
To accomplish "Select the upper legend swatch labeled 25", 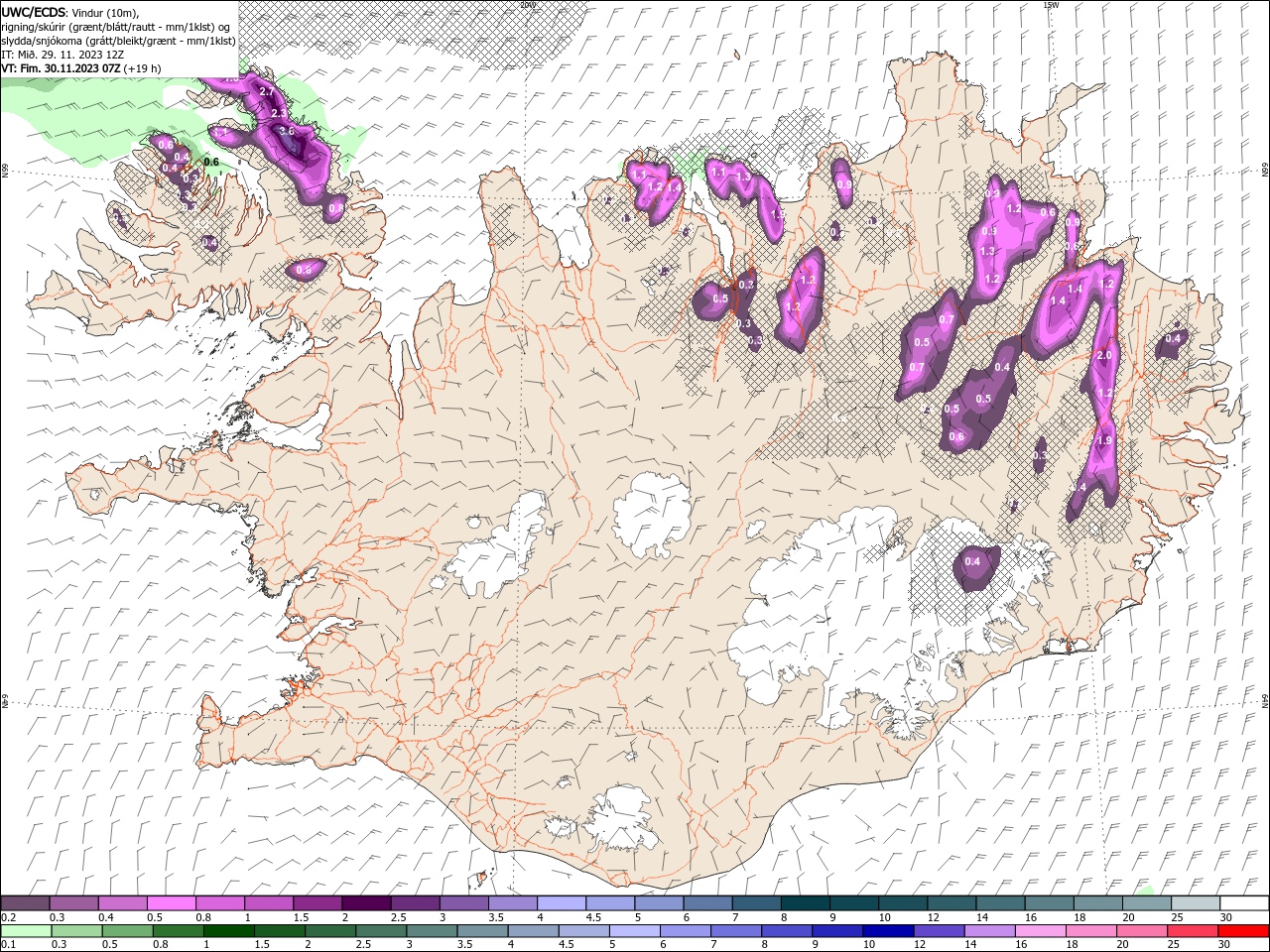I will coord(1196,903).
